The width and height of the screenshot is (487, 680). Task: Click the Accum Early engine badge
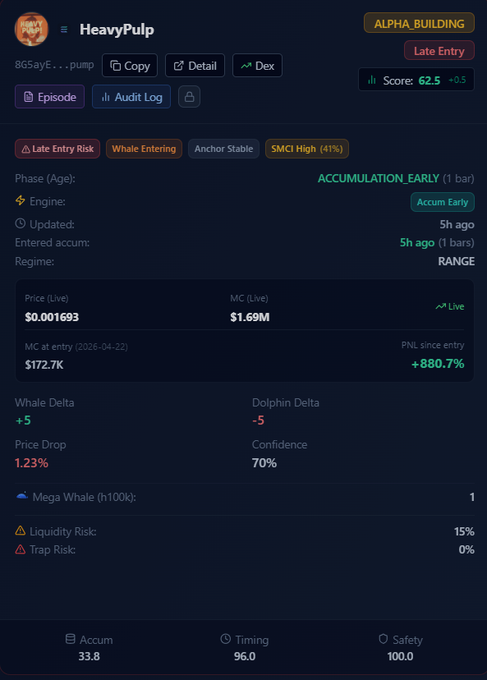(x=442, y=202)
